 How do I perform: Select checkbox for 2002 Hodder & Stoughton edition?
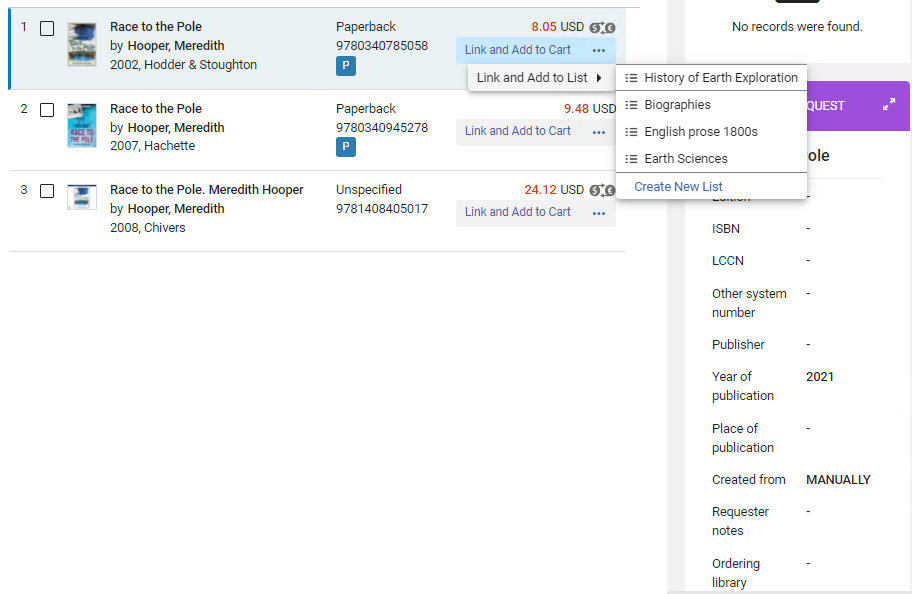point(47,29)
